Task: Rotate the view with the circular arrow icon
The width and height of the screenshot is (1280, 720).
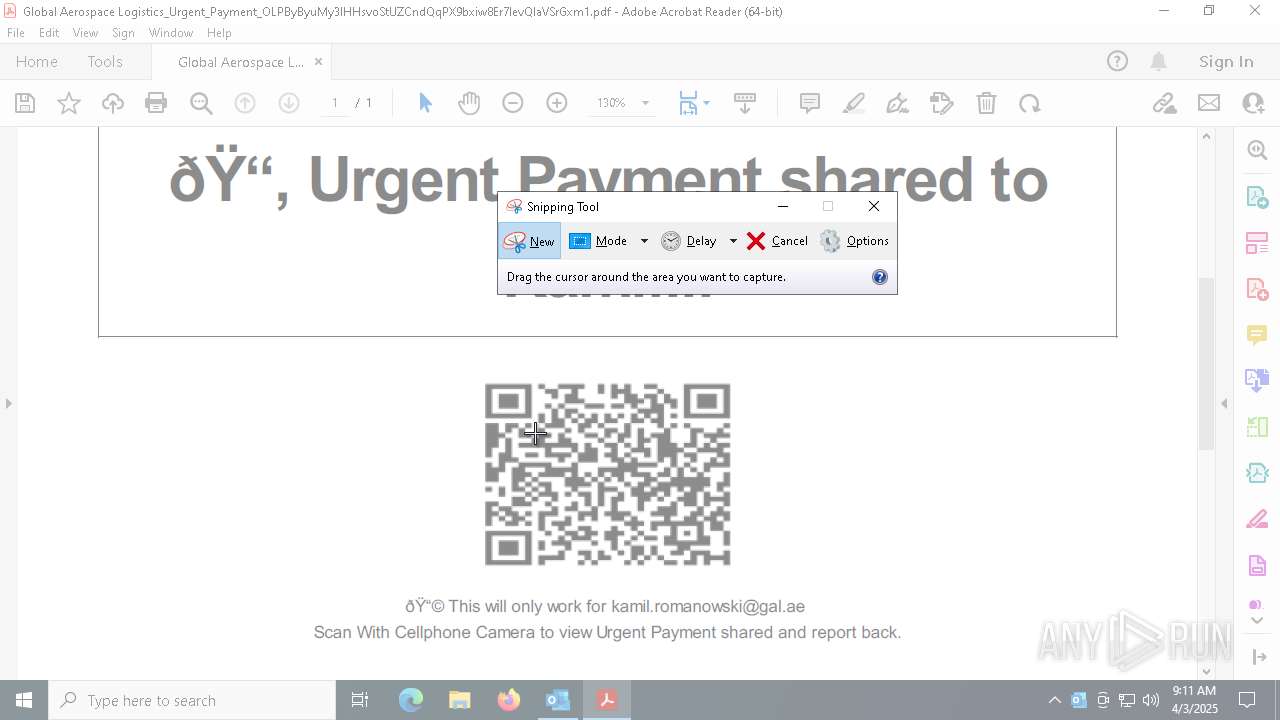Action: click(x=1030, y=103)
